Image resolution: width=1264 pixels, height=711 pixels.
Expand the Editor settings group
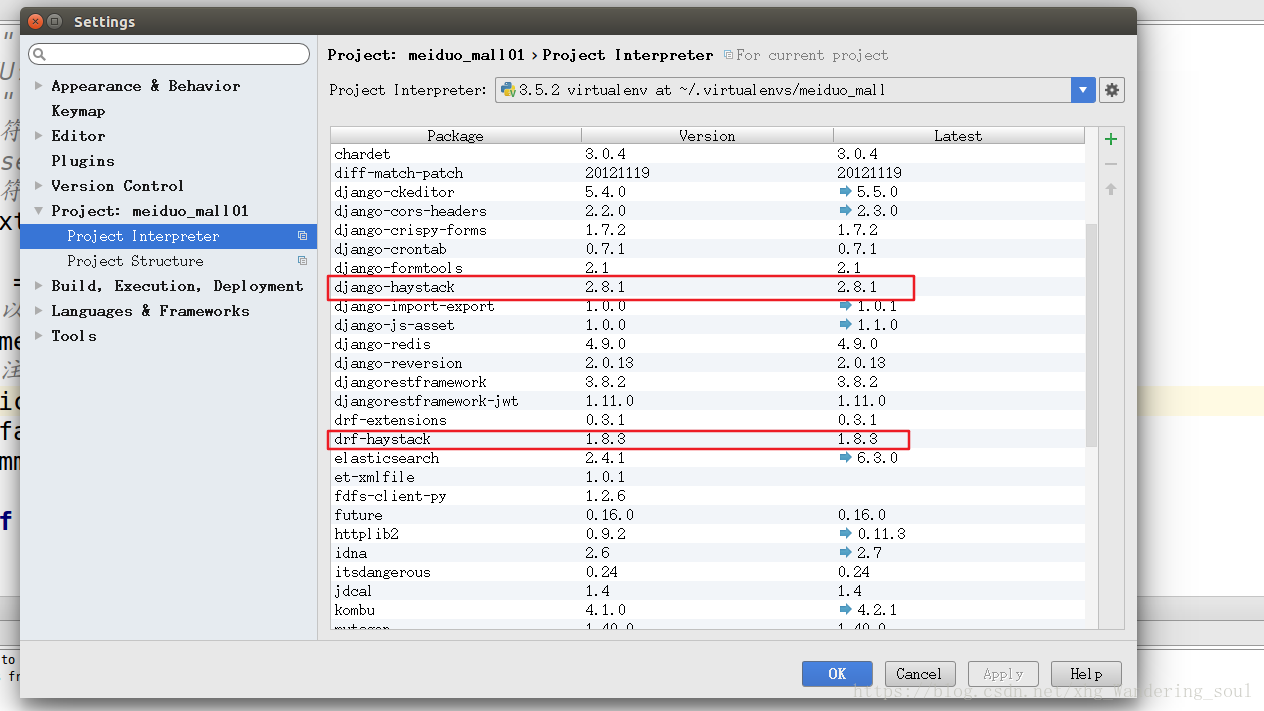pos(38,136)
